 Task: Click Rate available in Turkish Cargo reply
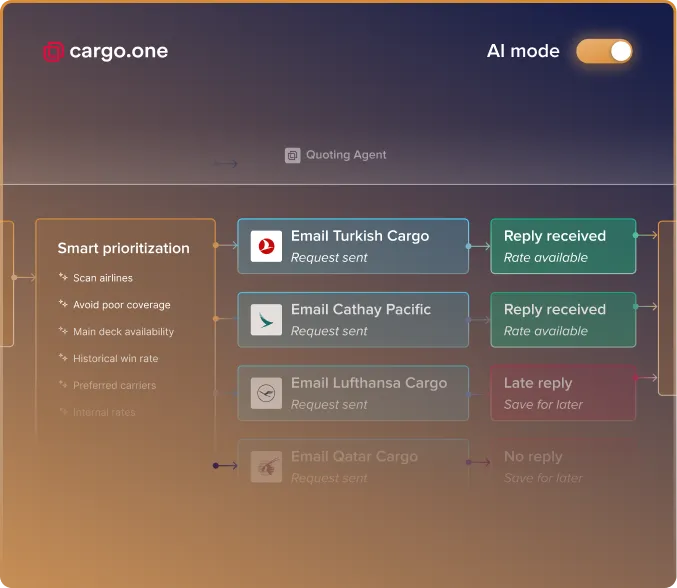(x=546, y=258)
